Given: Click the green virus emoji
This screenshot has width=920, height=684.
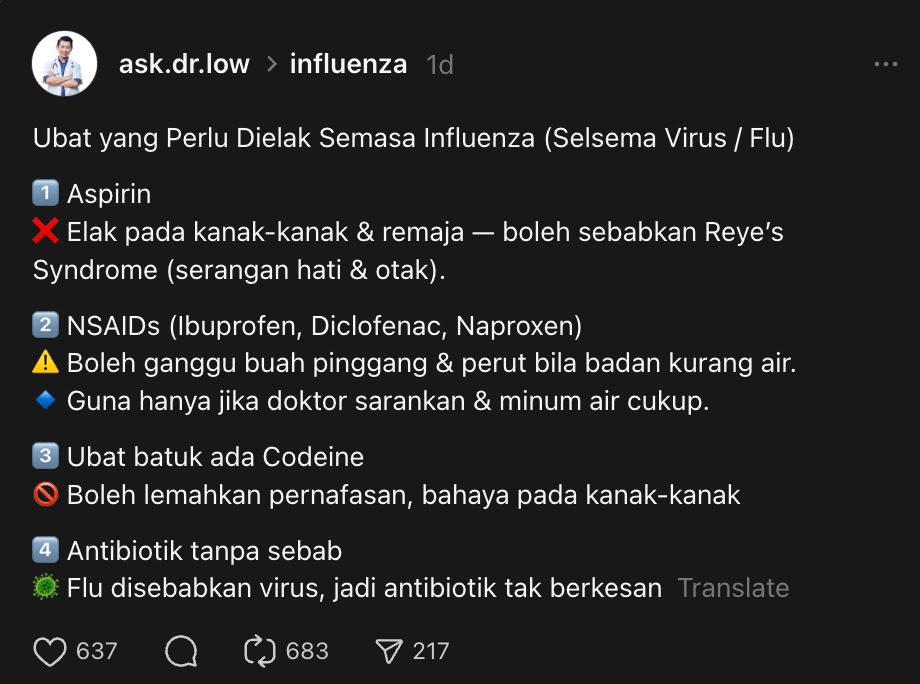Looking at the screenshot, I should coord(46,588).
